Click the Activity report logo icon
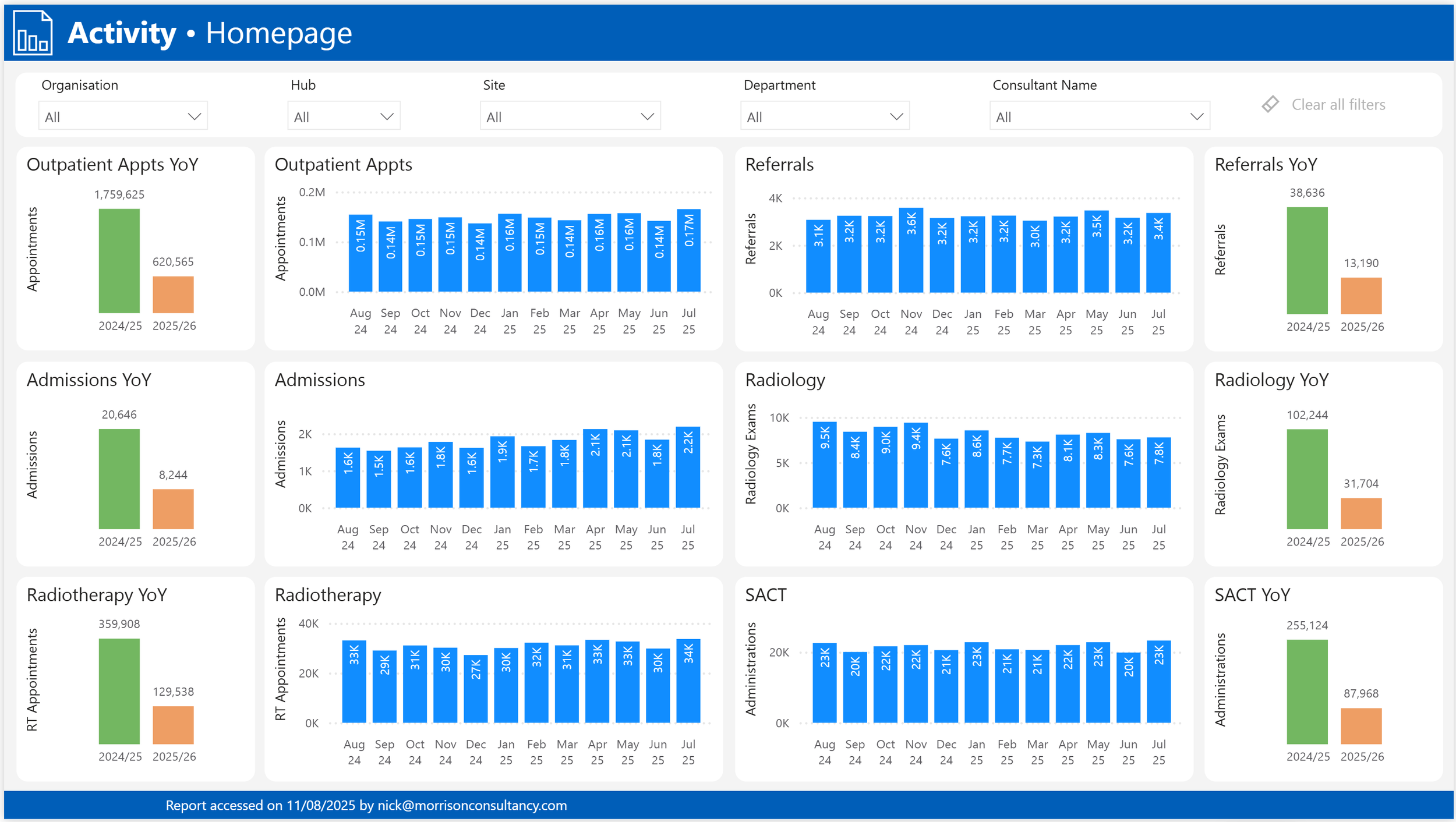The width and height of the screenshot is (1456, 822). click(x=33, y=33)
